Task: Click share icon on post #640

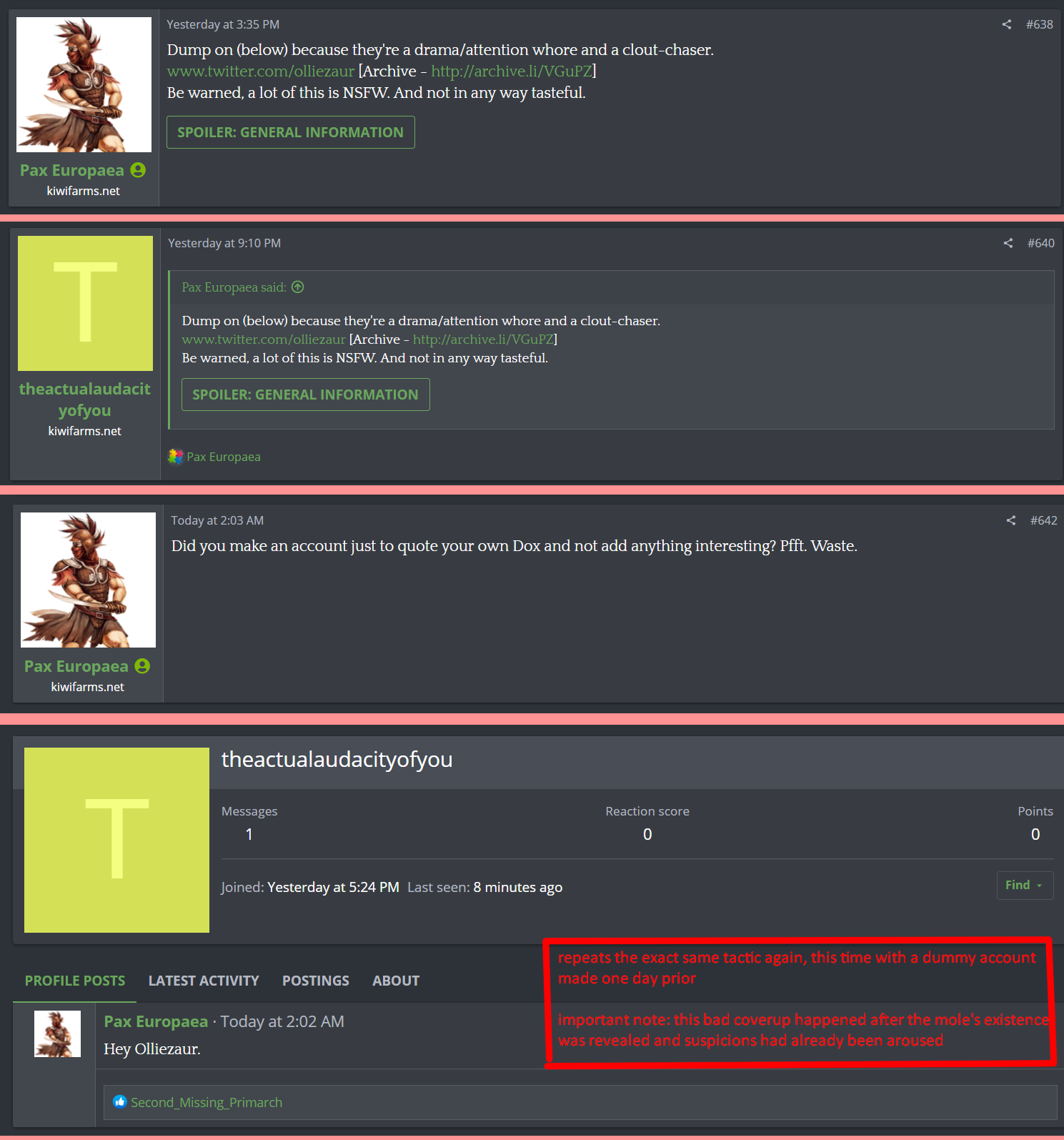Action: coord(1008,243)
